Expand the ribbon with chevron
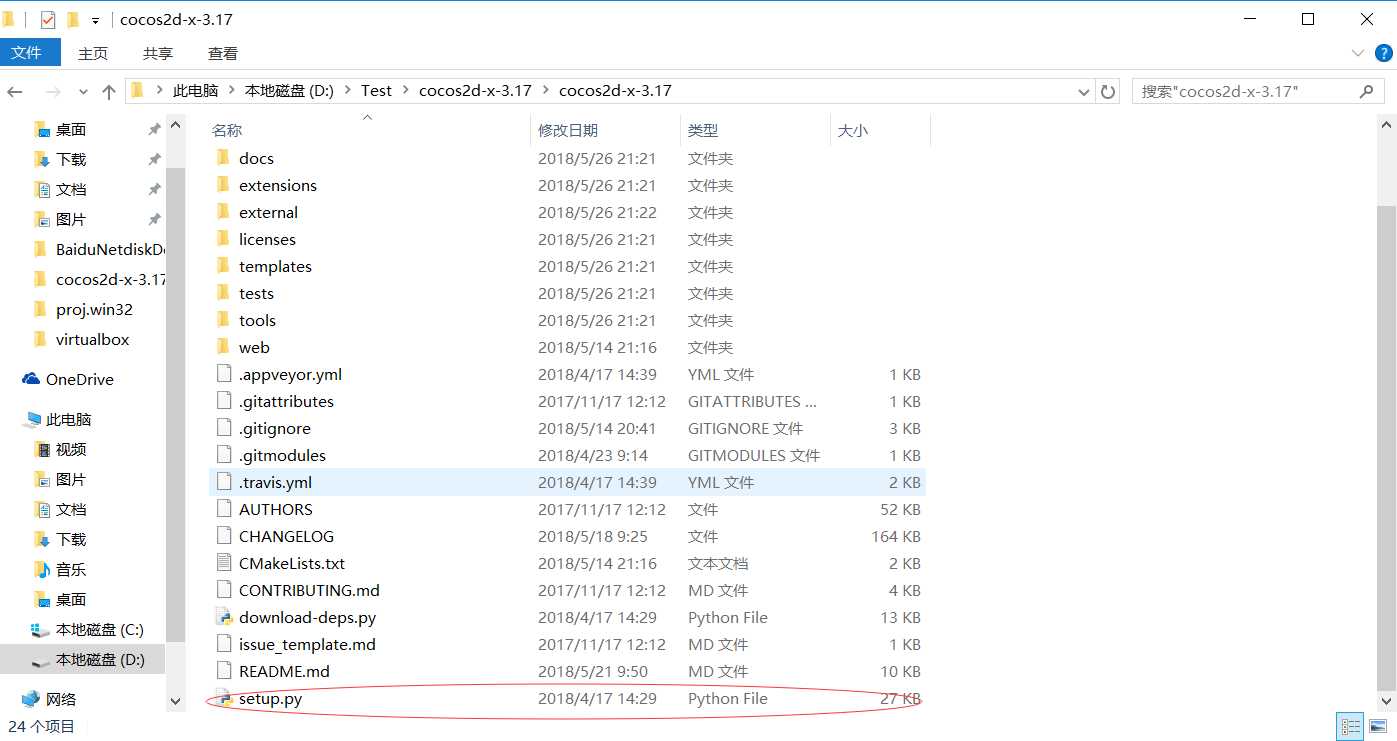 point(1358,53)
